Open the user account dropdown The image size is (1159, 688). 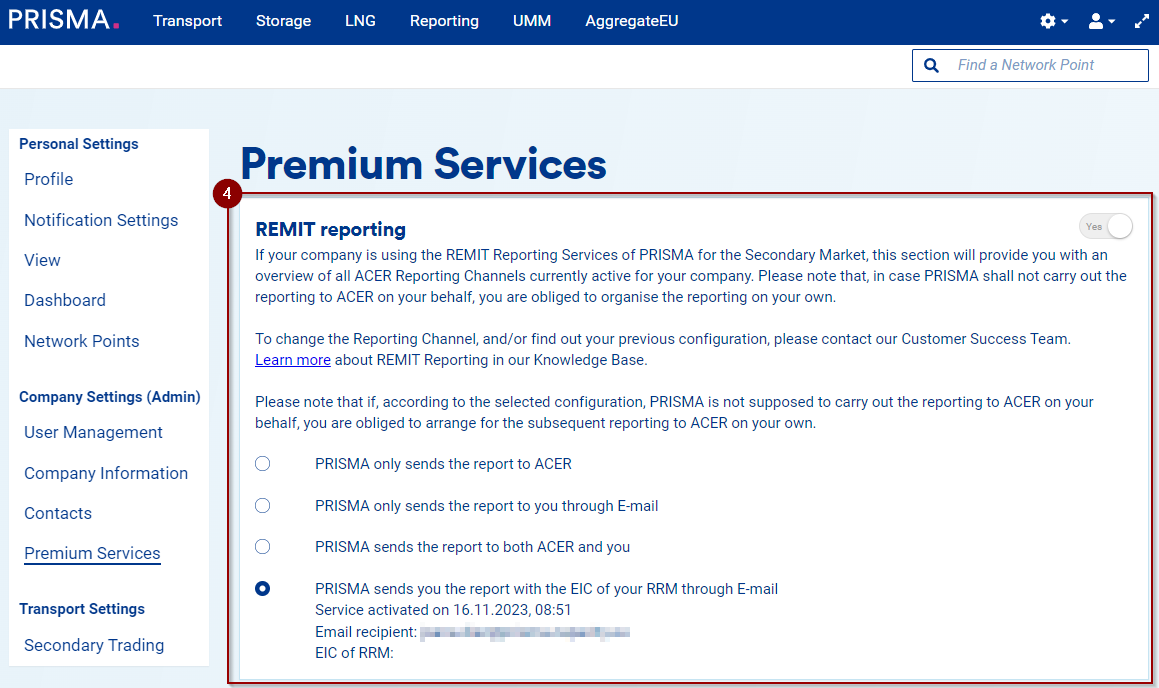(x=1101, y=21)
